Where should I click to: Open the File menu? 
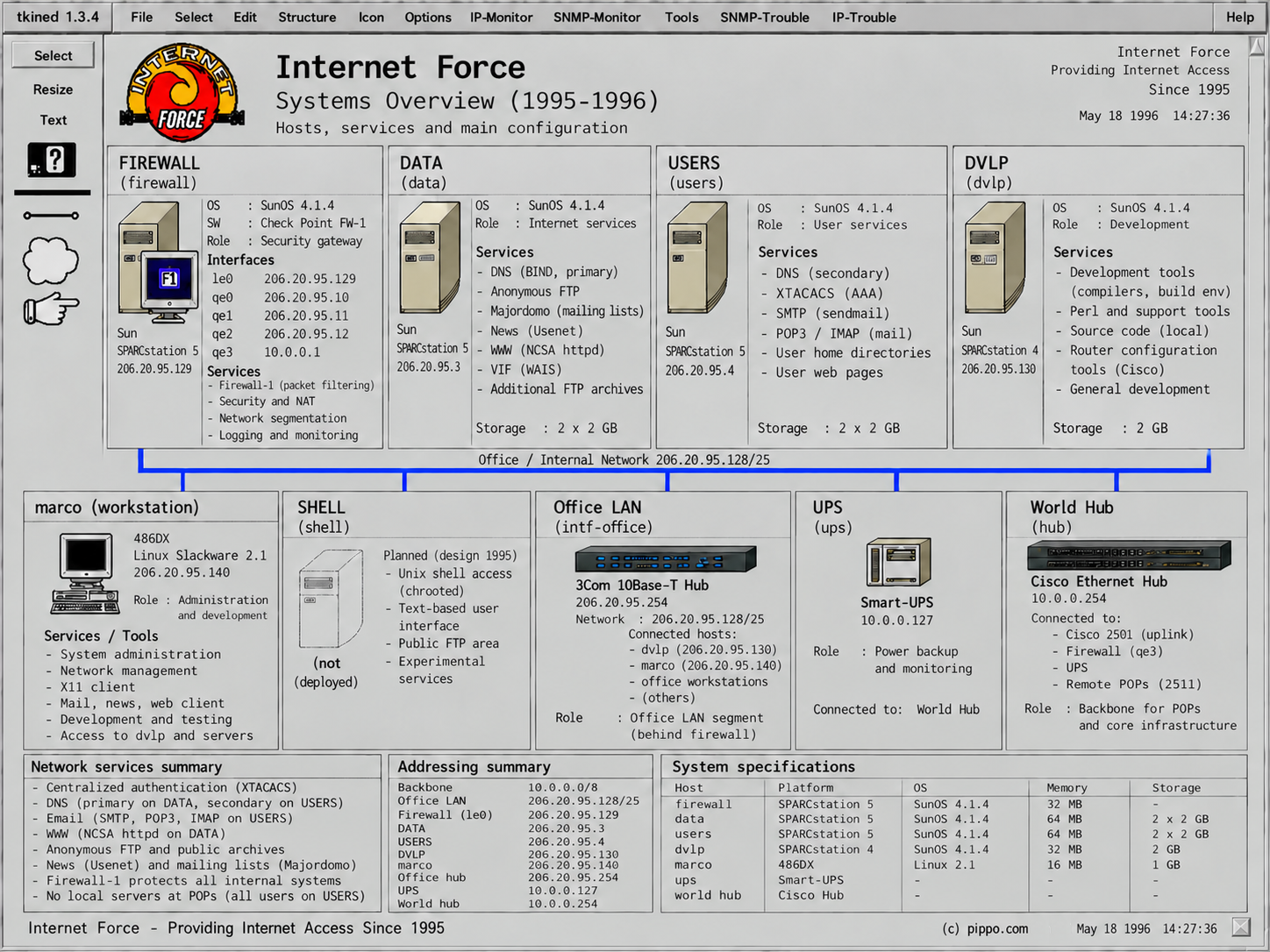(x=141, y=17)
